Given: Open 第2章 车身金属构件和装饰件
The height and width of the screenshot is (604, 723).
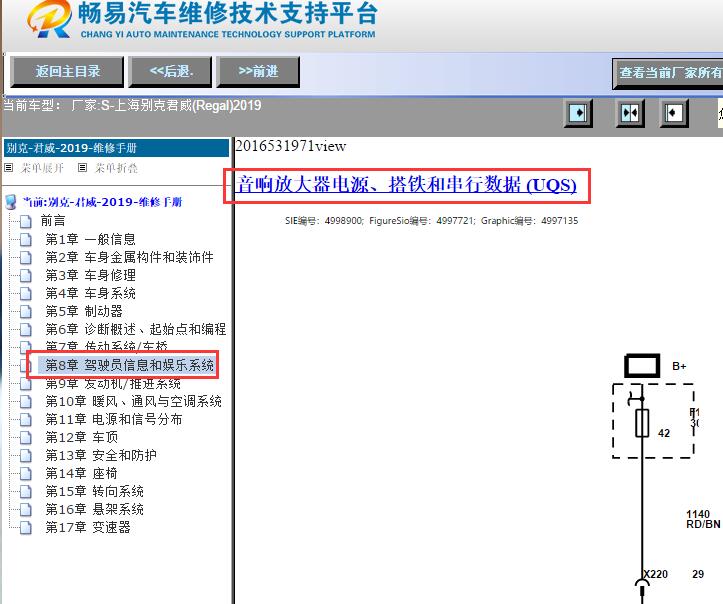Looking at the screenshot, I should coord(129,257).
